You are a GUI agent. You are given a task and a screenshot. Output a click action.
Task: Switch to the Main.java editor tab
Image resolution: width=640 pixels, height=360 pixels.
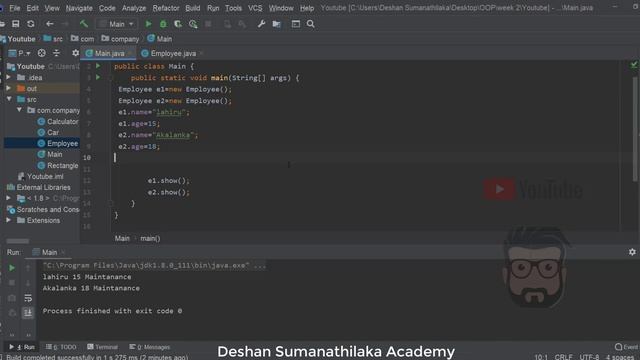pyautogui.click(x=109, y=53)
